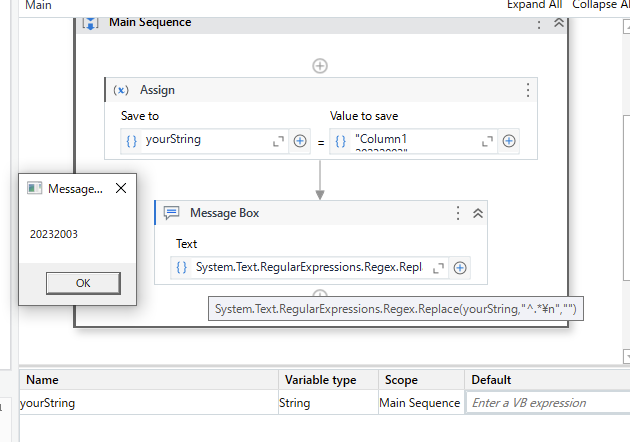Click the add activity plus above Assign

pos(320,66)
